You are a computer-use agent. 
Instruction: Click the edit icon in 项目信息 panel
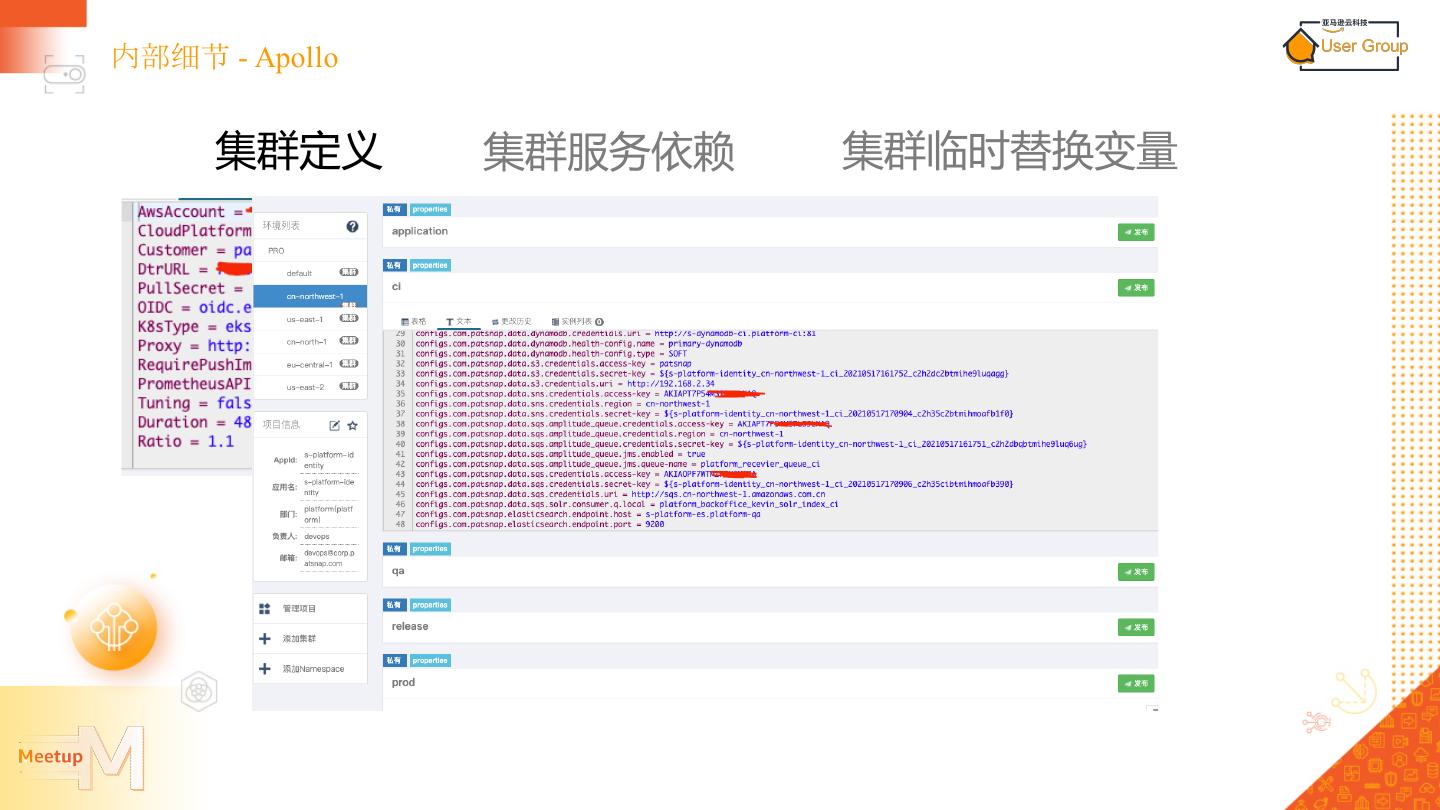coord(335,425)
